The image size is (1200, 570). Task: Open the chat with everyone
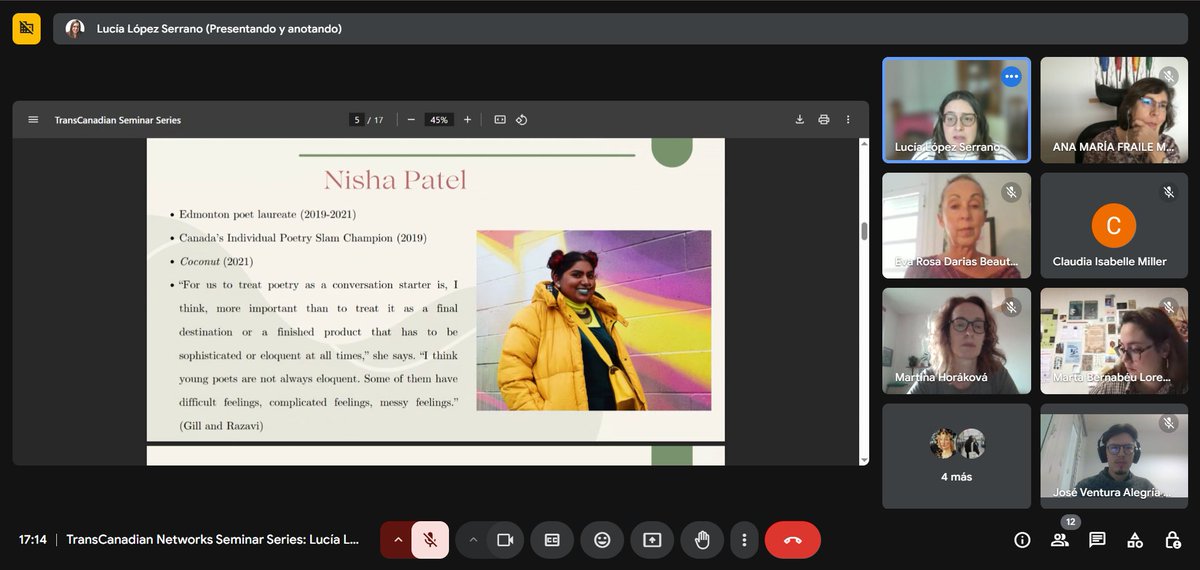pos(1097,540)
